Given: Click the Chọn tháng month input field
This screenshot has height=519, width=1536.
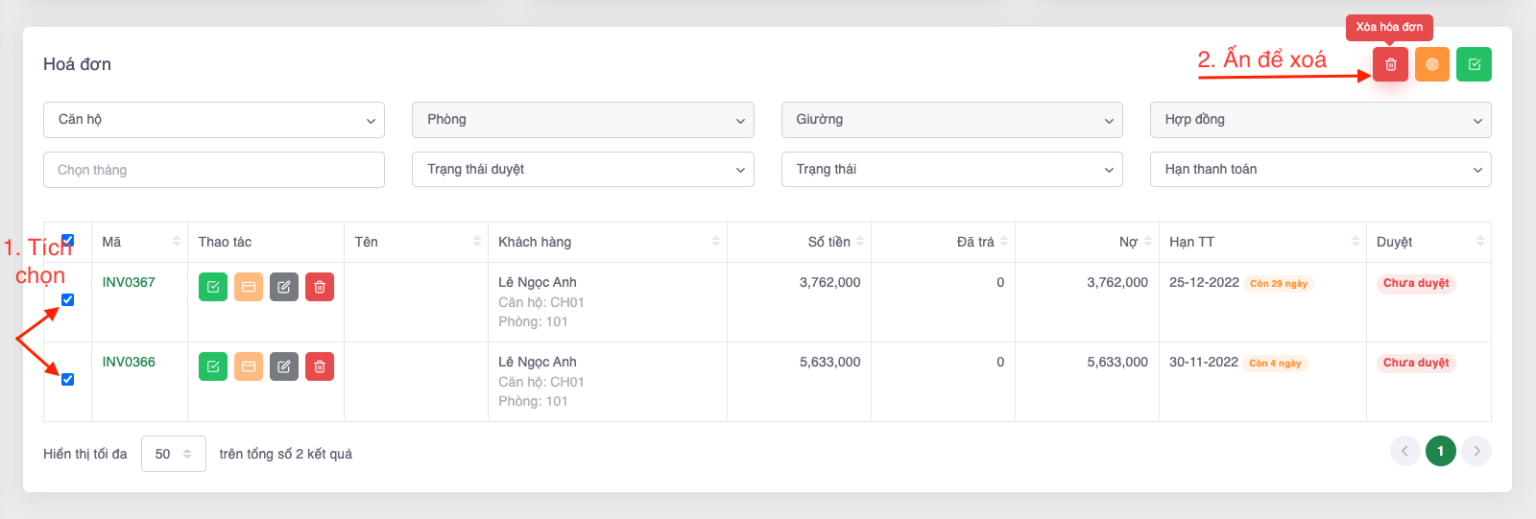Looking at the screenshot, I should pyautogui.click(x=214, y=170).
